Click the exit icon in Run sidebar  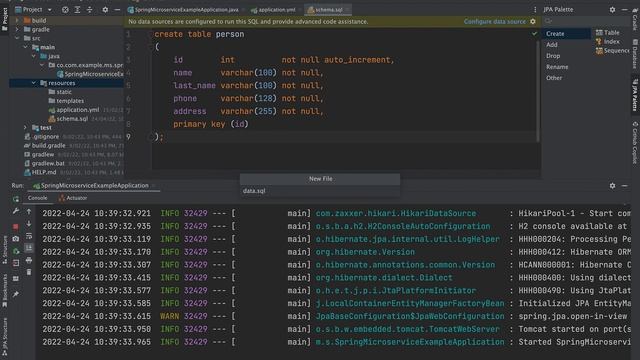16,264
